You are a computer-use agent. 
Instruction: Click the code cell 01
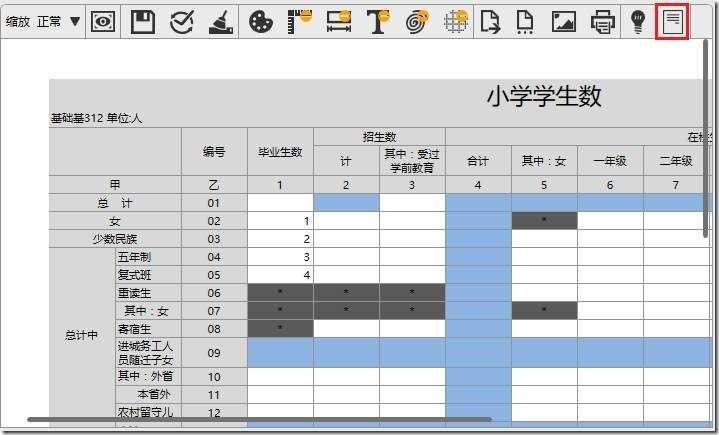pyautogui.click(x=214, y=203)
